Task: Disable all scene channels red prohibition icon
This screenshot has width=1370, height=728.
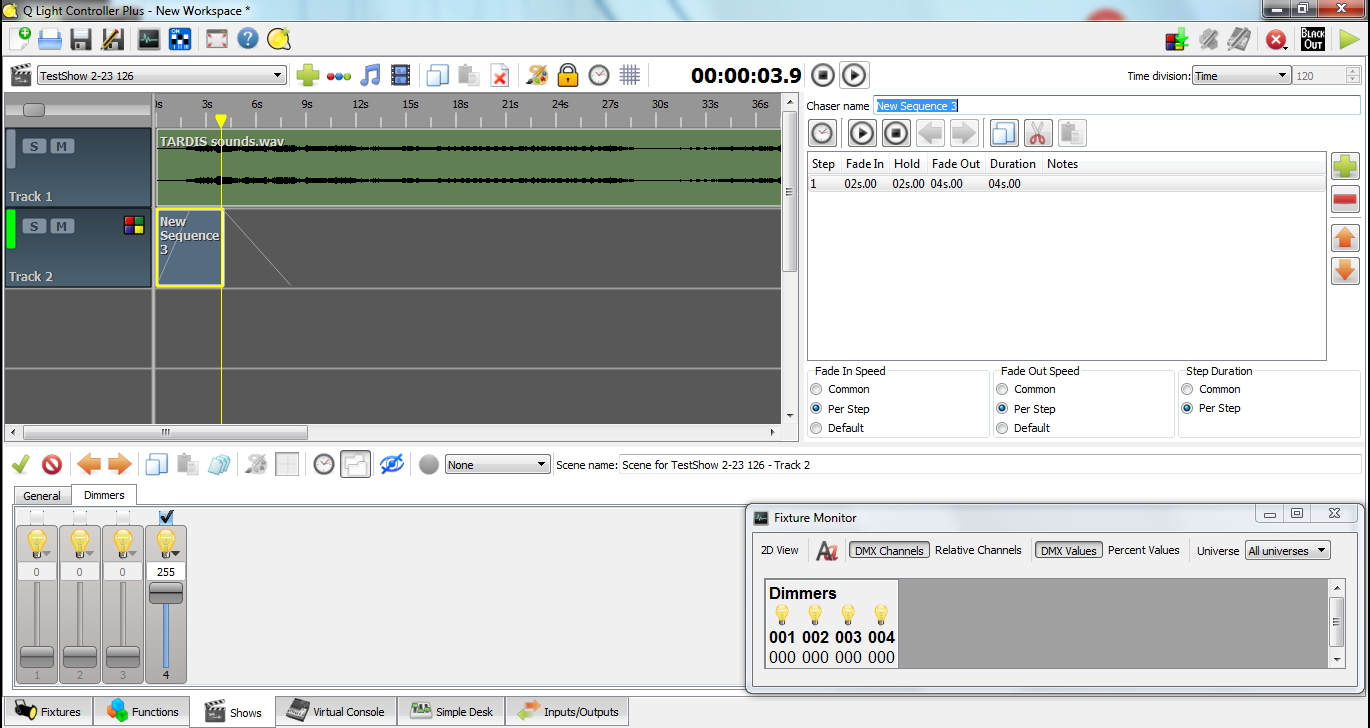Action: (x=51, y=464)
